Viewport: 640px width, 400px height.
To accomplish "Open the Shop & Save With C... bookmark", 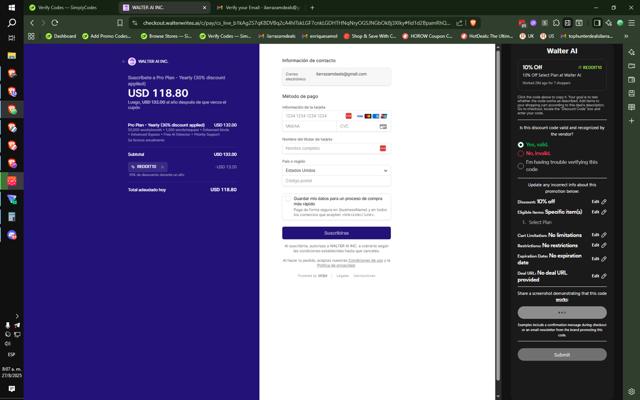I will 369,36.
